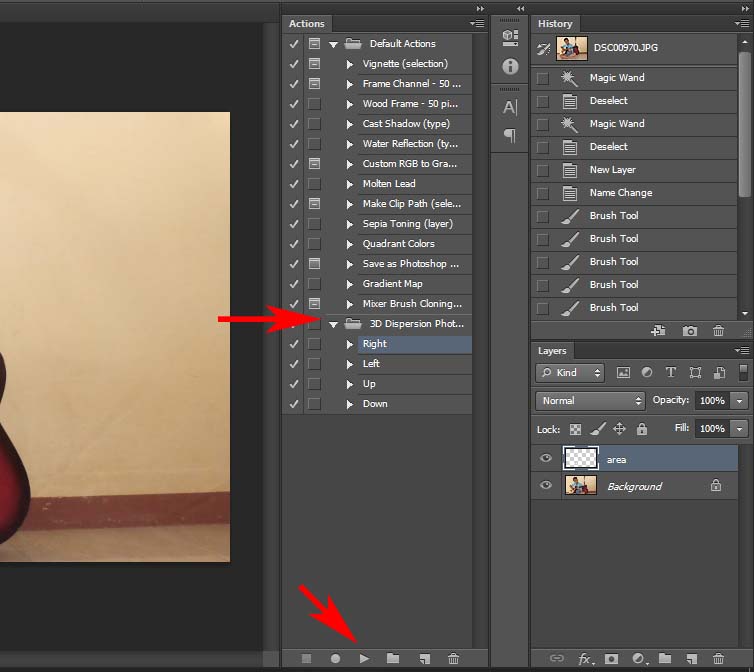The image size is (754, 672).
Task: Expand the Cast Shadow (type) action
Action: click(350, 124)
